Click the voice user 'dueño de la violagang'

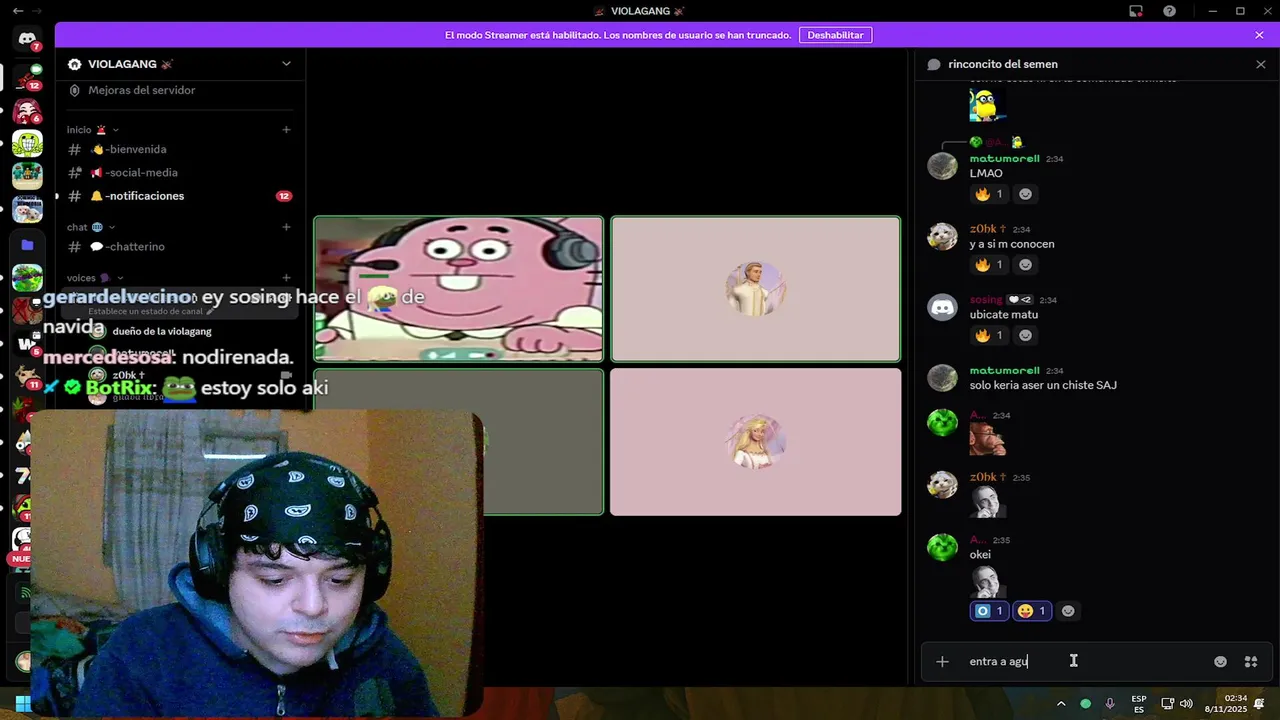tap(162, 331)
